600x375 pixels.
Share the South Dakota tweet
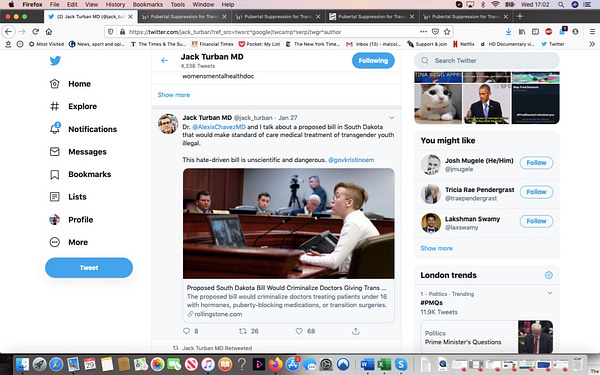click(x=356, y=331)
